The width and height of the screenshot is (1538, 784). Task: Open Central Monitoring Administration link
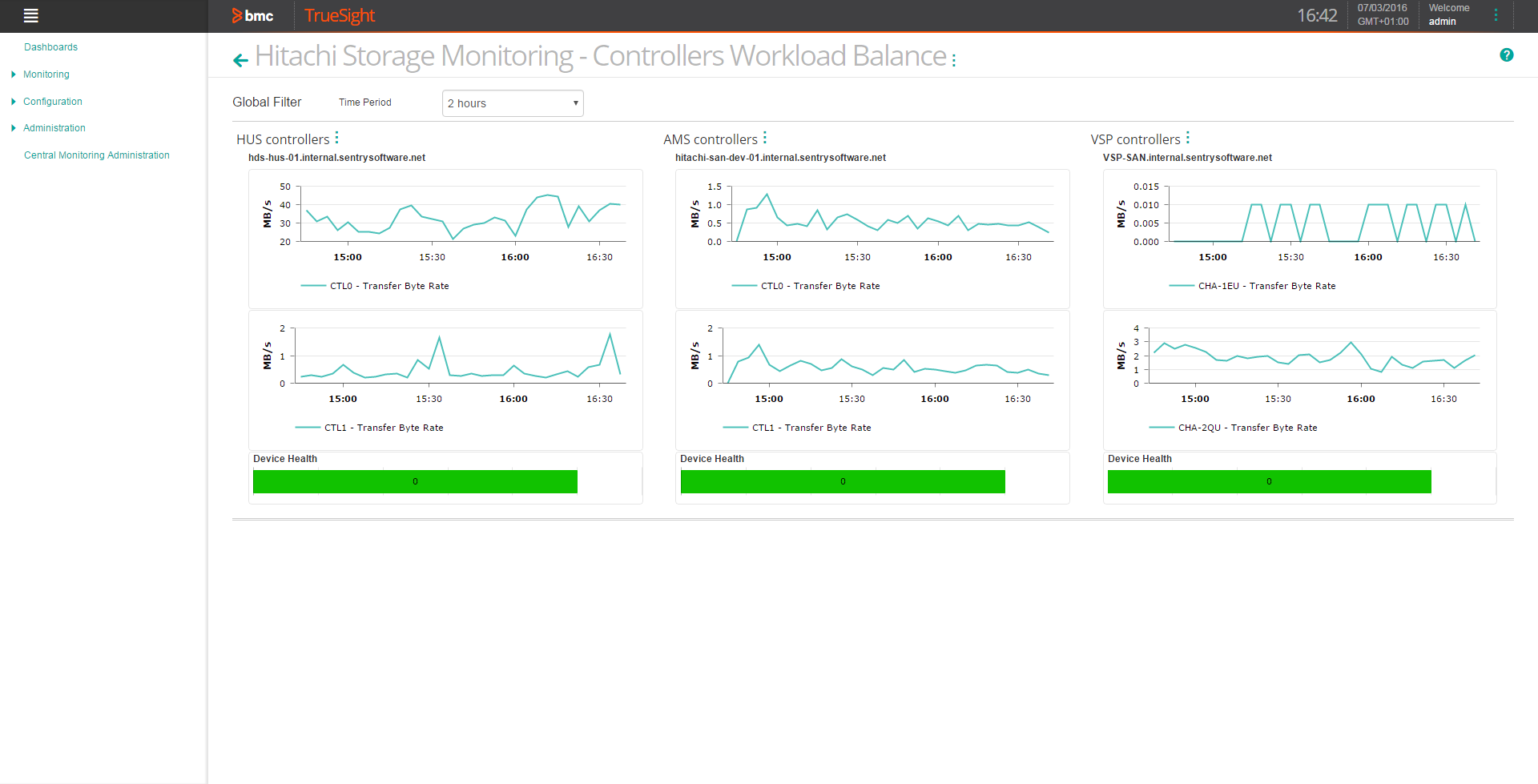97,155
